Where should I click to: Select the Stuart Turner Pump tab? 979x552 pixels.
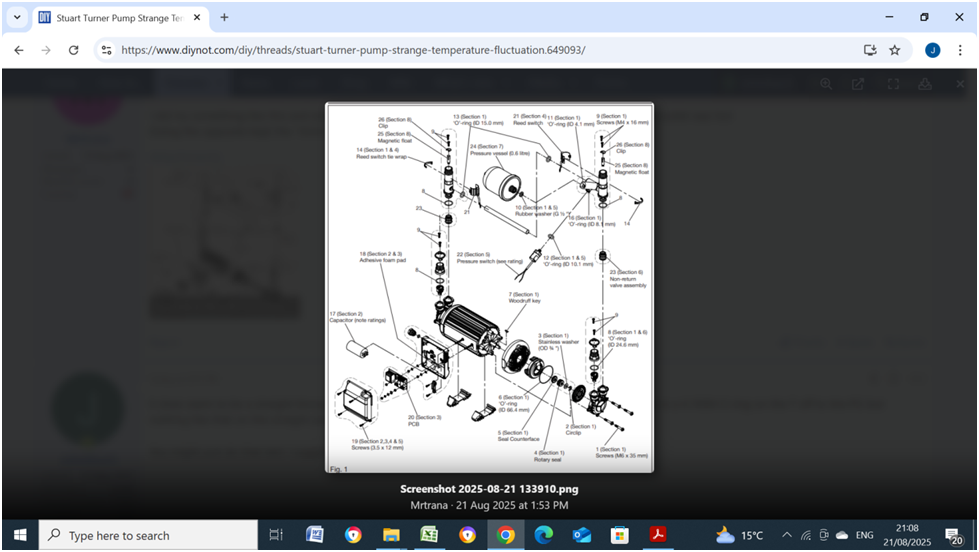(x=119, y=18)
